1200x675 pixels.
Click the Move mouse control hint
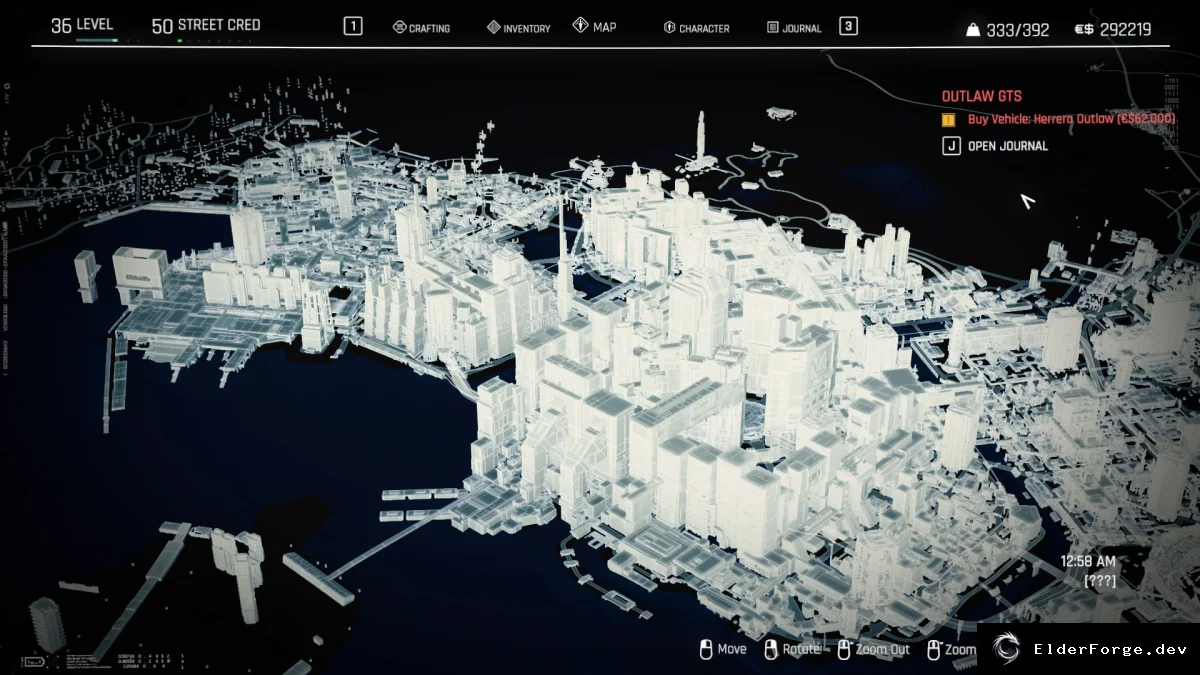723,650
